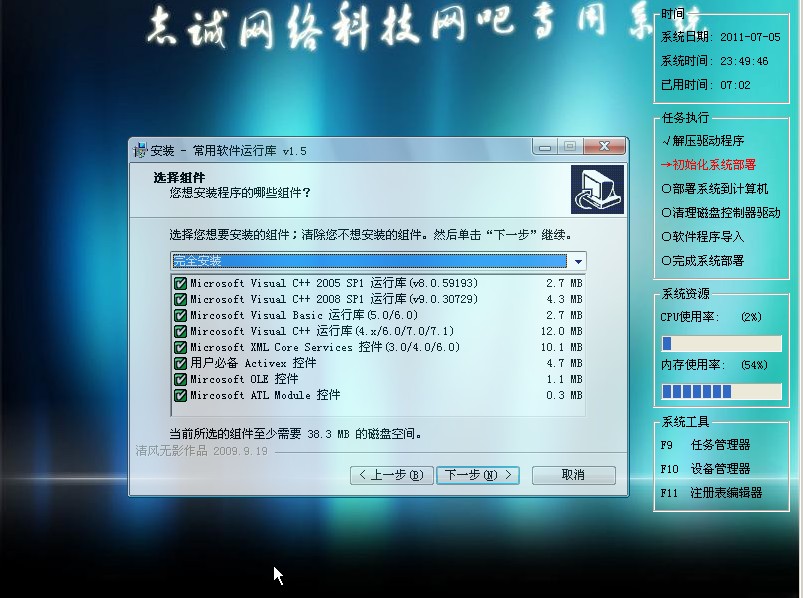The width and height of the screenshot is (803, 598).
Task: Click the installer title bar text 常用软件运行库 v1.5
Action: (249, 151)
